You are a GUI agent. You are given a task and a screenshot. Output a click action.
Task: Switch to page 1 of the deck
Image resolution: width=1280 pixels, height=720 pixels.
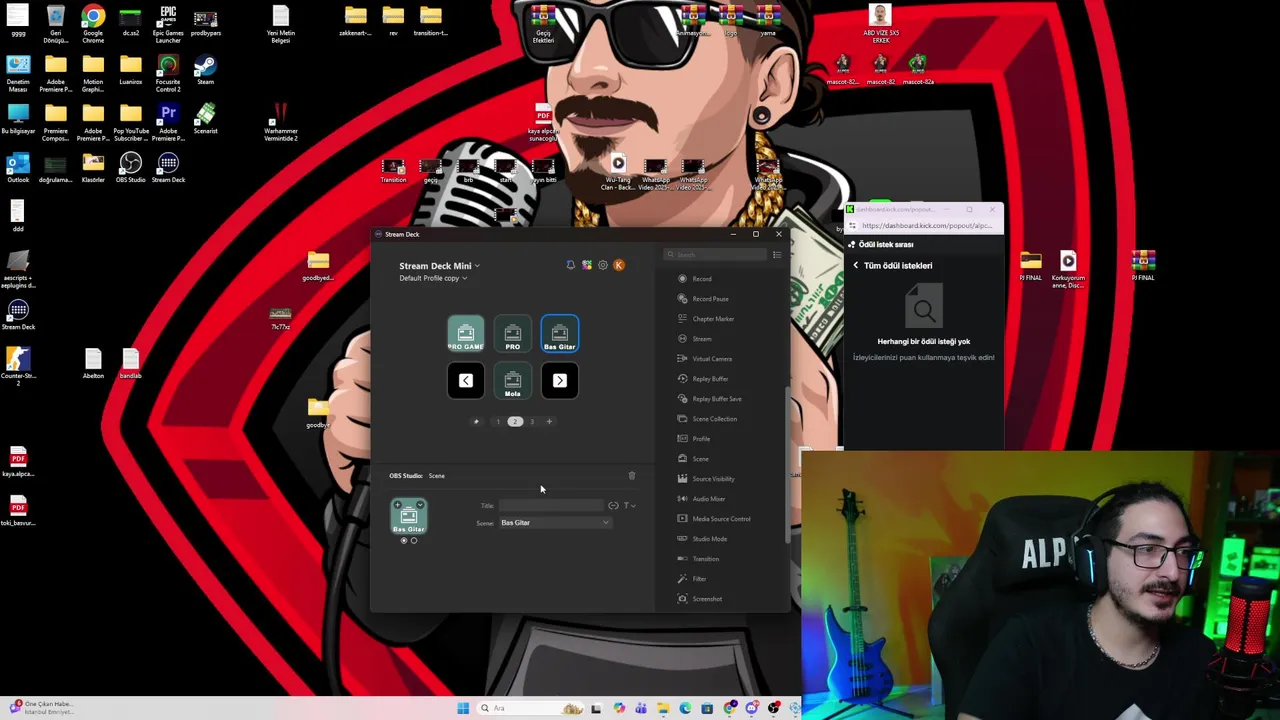(x=498, y=422)
